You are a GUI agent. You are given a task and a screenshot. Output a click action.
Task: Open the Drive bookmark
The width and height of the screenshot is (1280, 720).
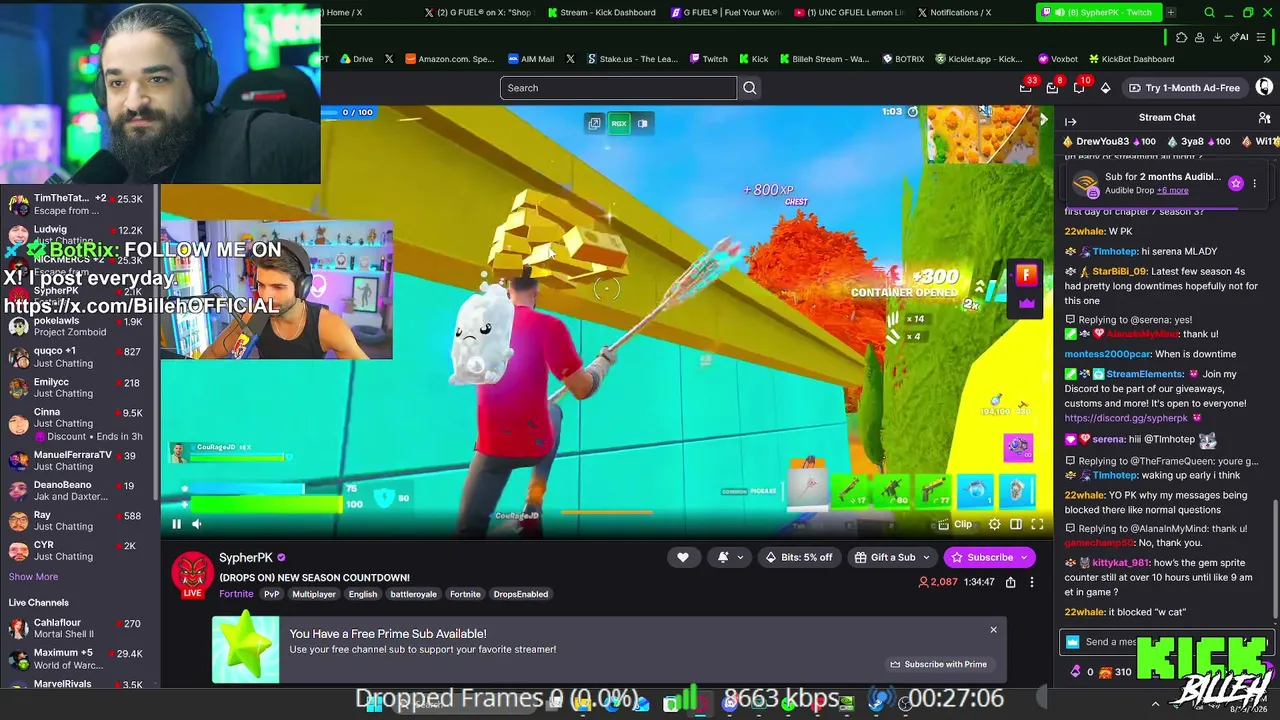coord(356,59)
